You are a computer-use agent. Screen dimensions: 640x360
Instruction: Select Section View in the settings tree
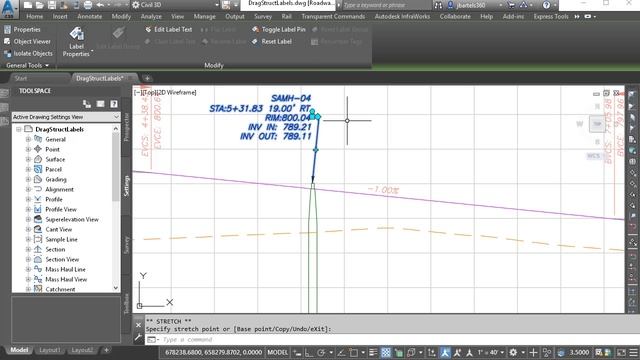[x=62, y=260]
